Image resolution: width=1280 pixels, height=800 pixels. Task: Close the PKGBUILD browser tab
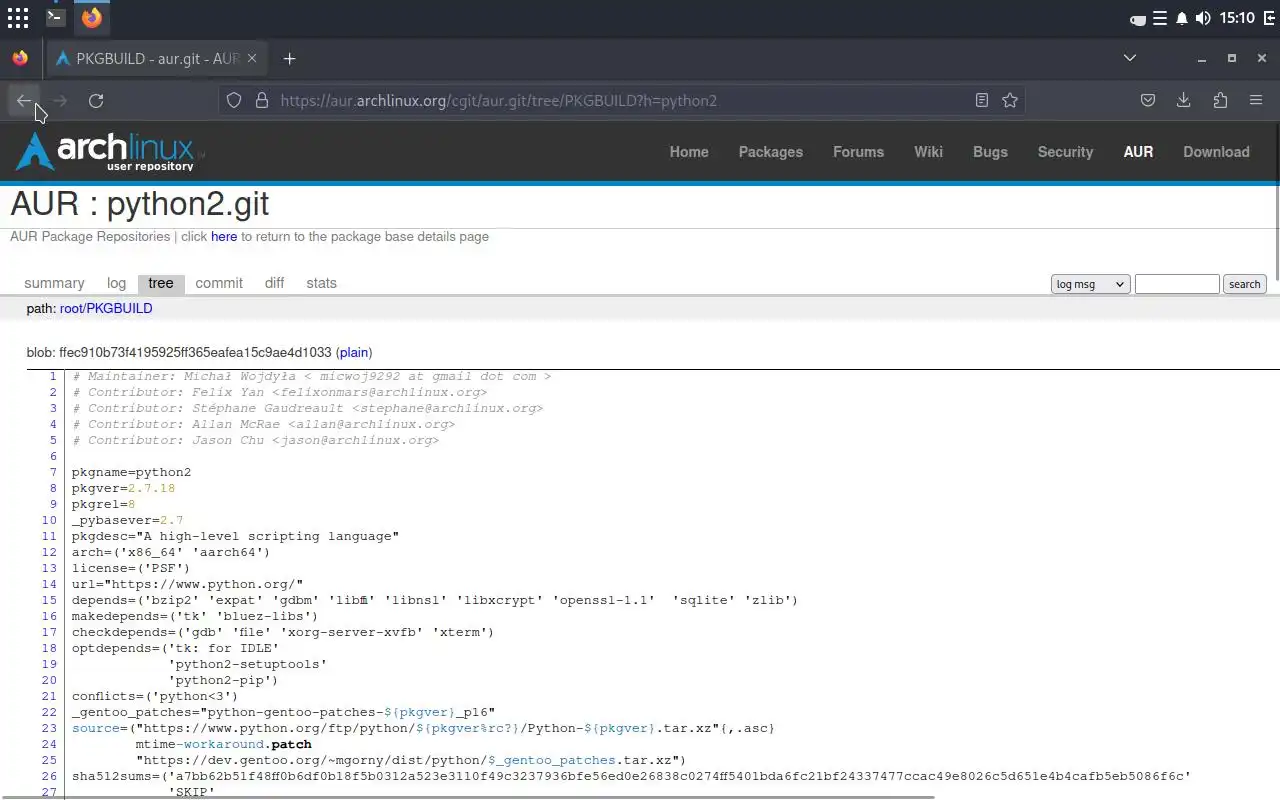(252, 58)
